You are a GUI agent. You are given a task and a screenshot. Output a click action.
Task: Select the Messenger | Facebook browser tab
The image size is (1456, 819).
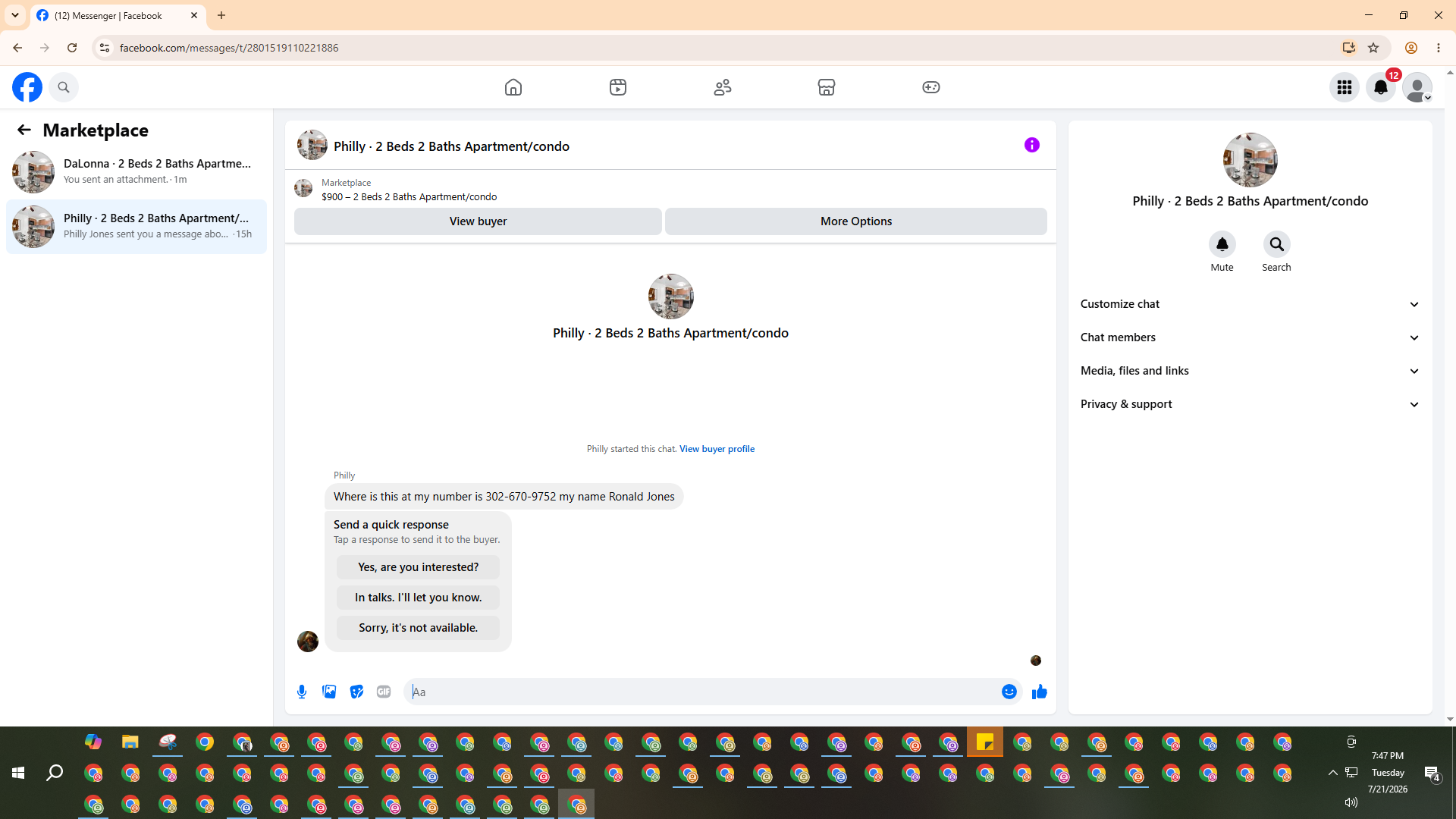coord(118,16)
